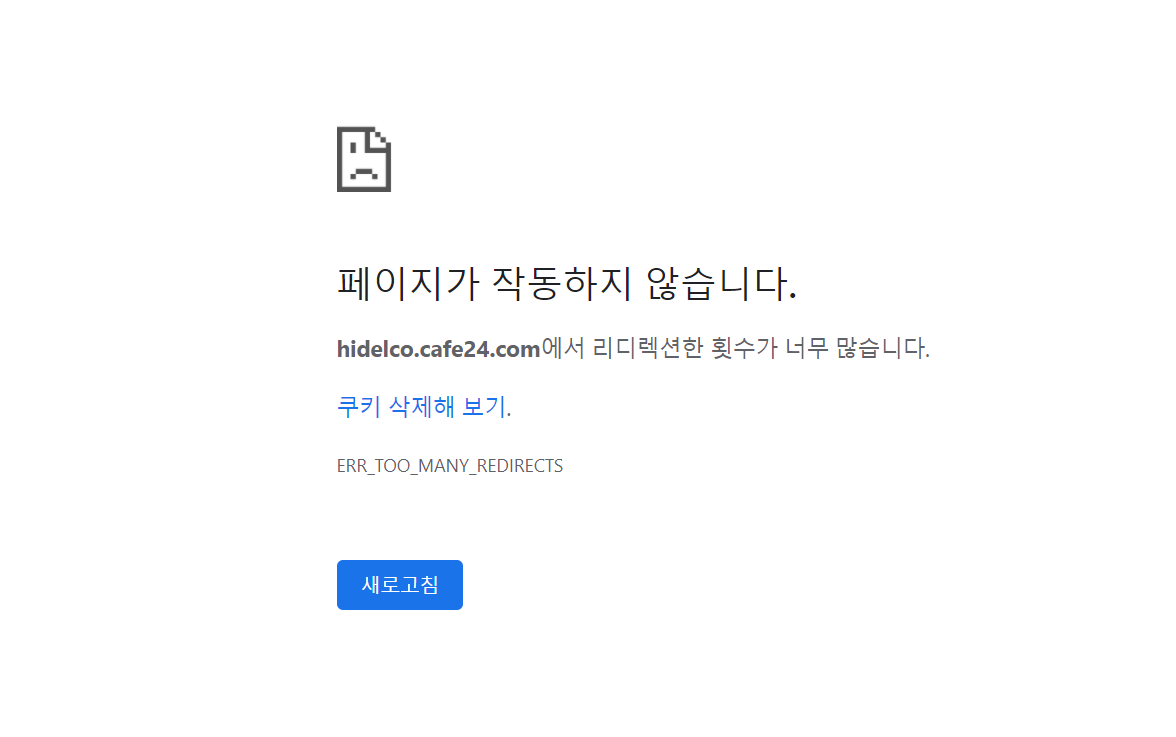
Task: Click the sad page error icon
Action: pyautogui.click(x=364, y=159)
